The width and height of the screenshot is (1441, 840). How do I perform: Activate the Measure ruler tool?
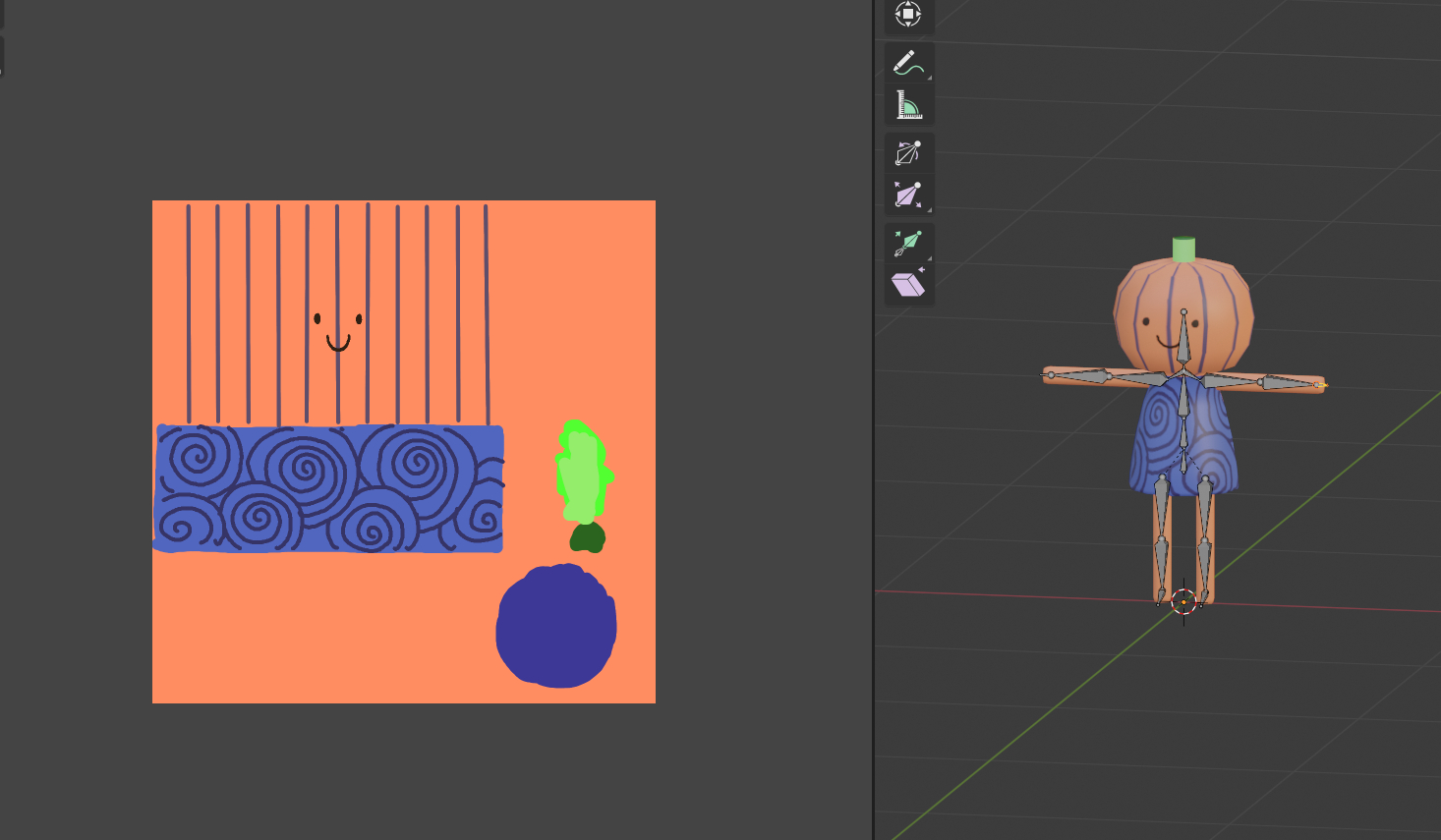pos(908,104)
